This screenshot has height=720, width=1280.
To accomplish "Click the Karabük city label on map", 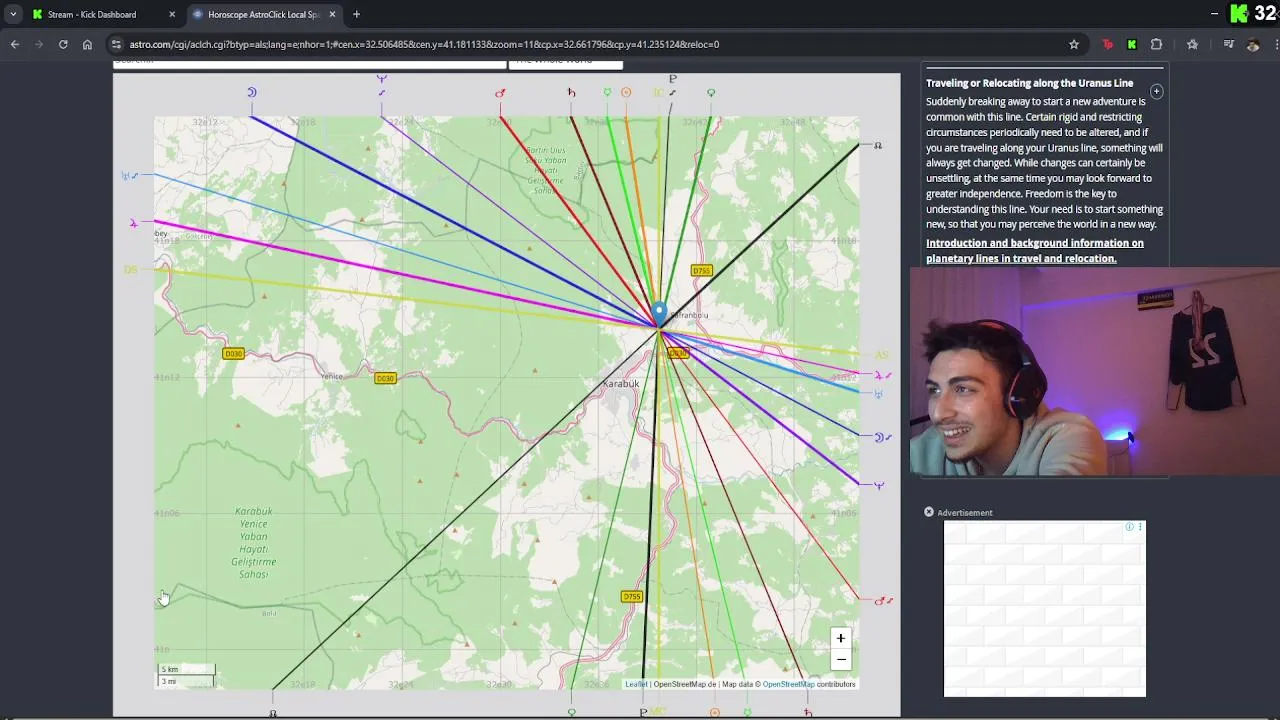I will tap(621, 384).
